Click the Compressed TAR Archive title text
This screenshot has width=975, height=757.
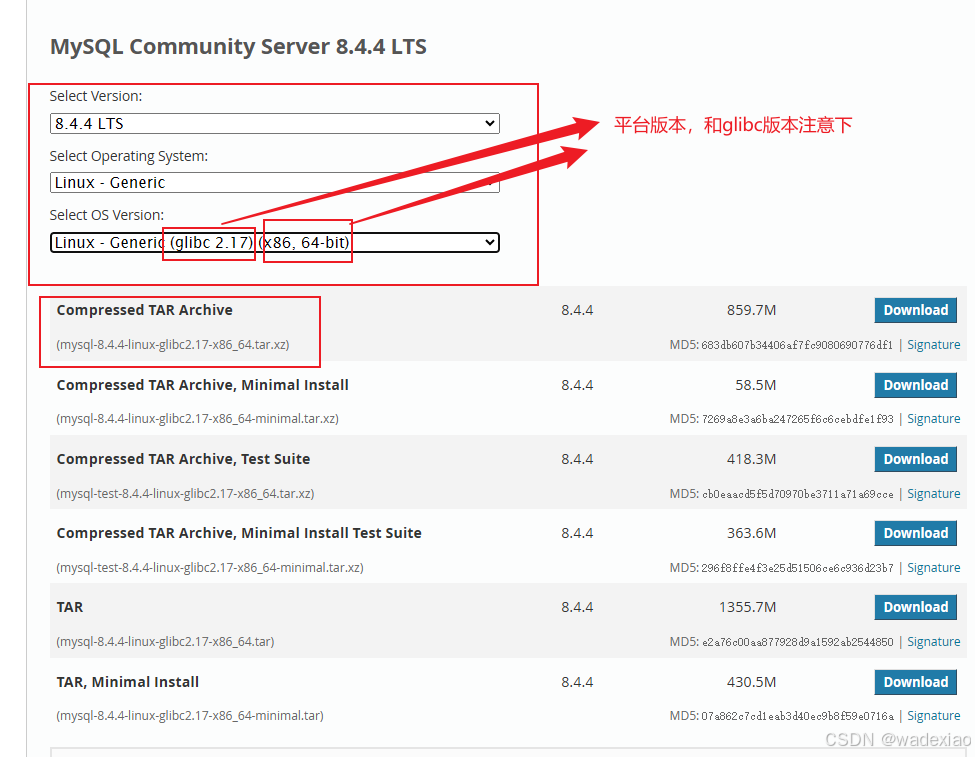pos(144,310)
